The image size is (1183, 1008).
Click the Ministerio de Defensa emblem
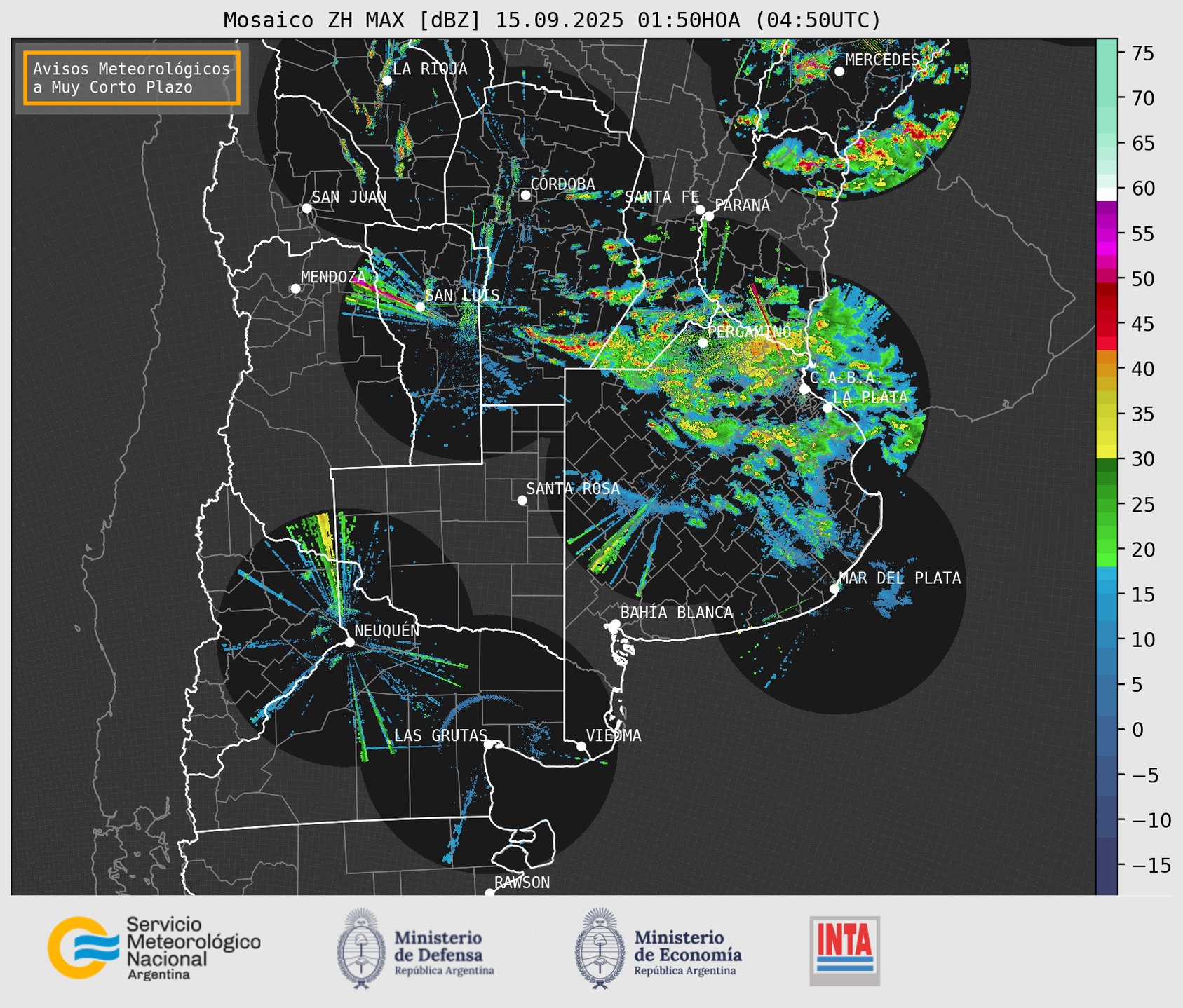361,948
